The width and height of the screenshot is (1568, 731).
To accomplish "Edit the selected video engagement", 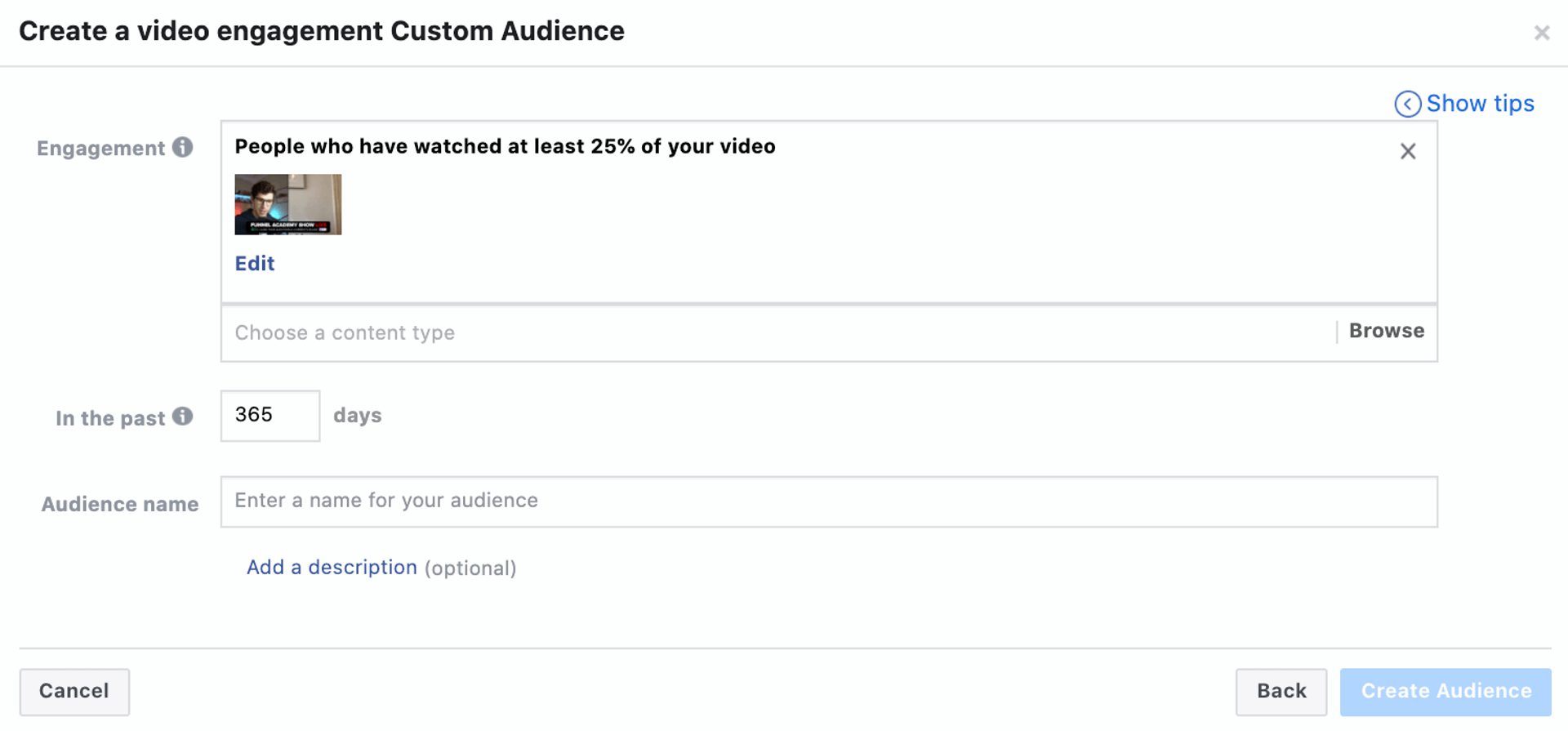I will point(255,263).
